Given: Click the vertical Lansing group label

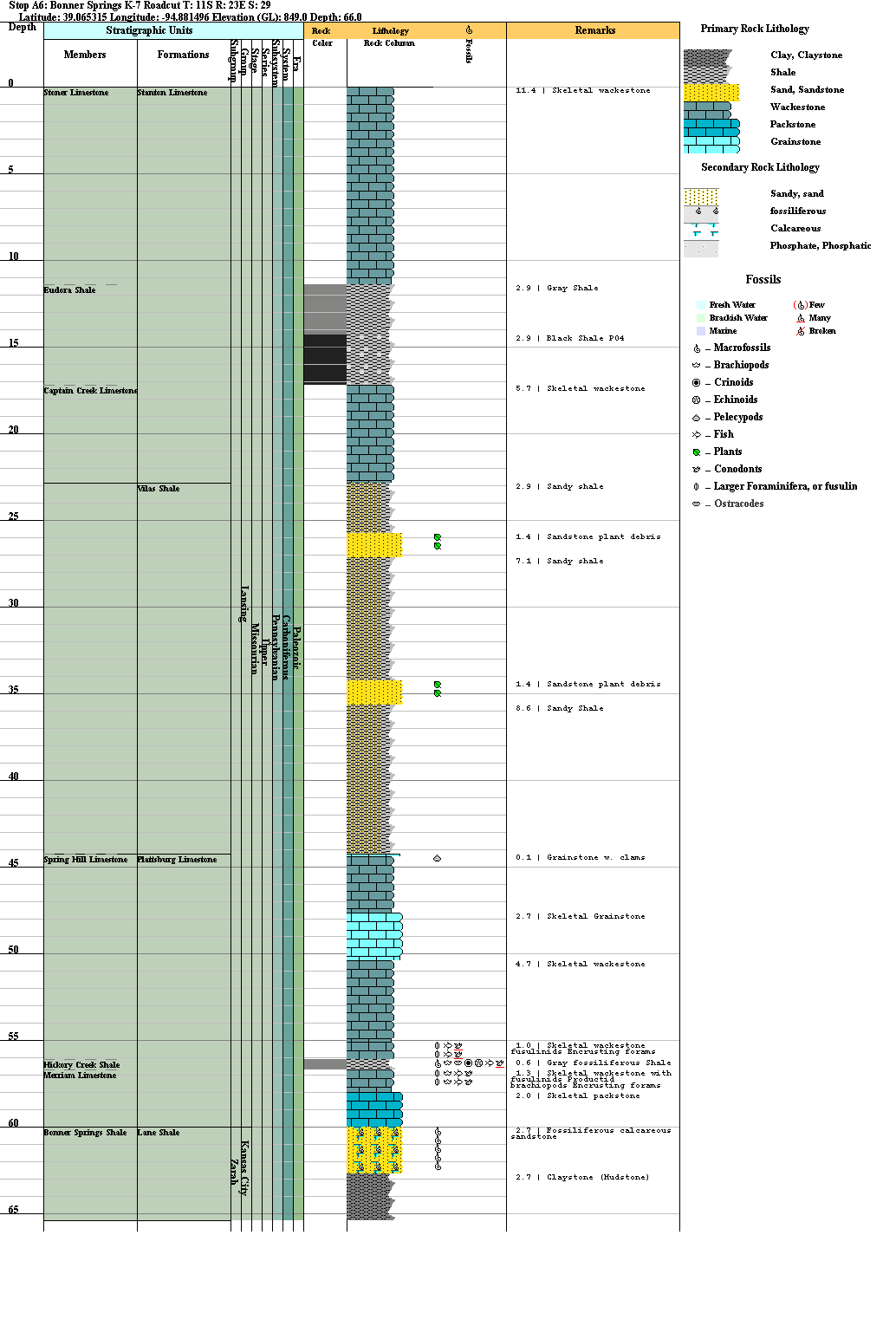Looking at the screenshot, I should (x=244, y=604).
